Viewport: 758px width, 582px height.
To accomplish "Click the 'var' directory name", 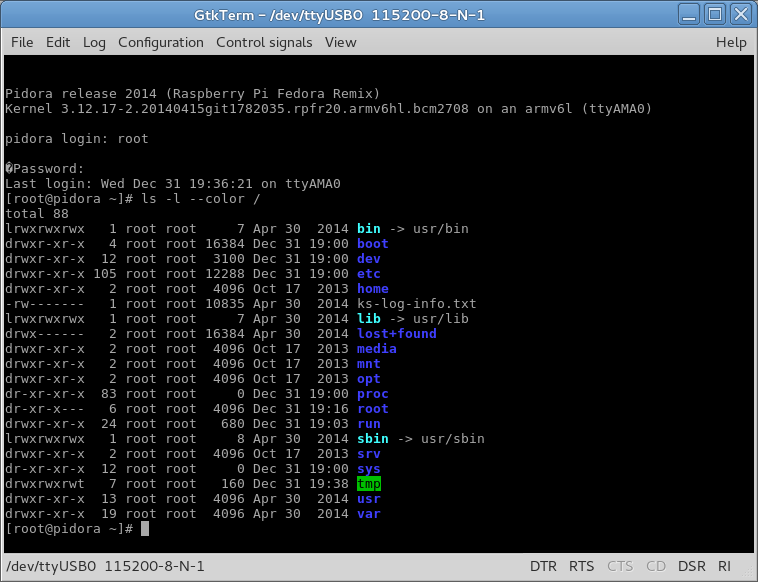I will pyautogui.click(x=368, y=513).
